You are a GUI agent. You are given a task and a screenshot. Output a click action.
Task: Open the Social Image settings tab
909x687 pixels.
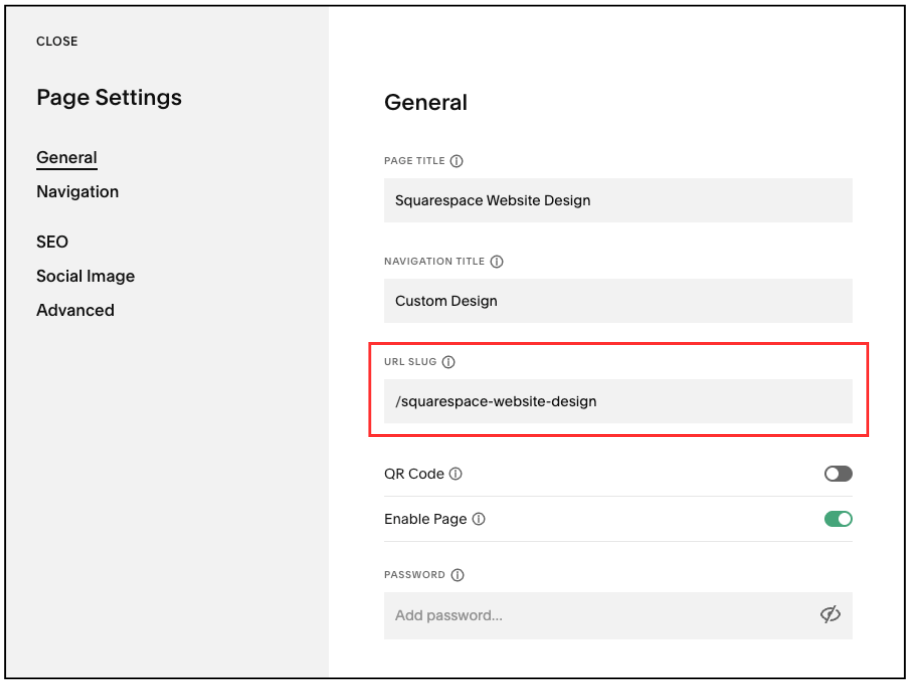pyautogui.click(x=85, y=276)
